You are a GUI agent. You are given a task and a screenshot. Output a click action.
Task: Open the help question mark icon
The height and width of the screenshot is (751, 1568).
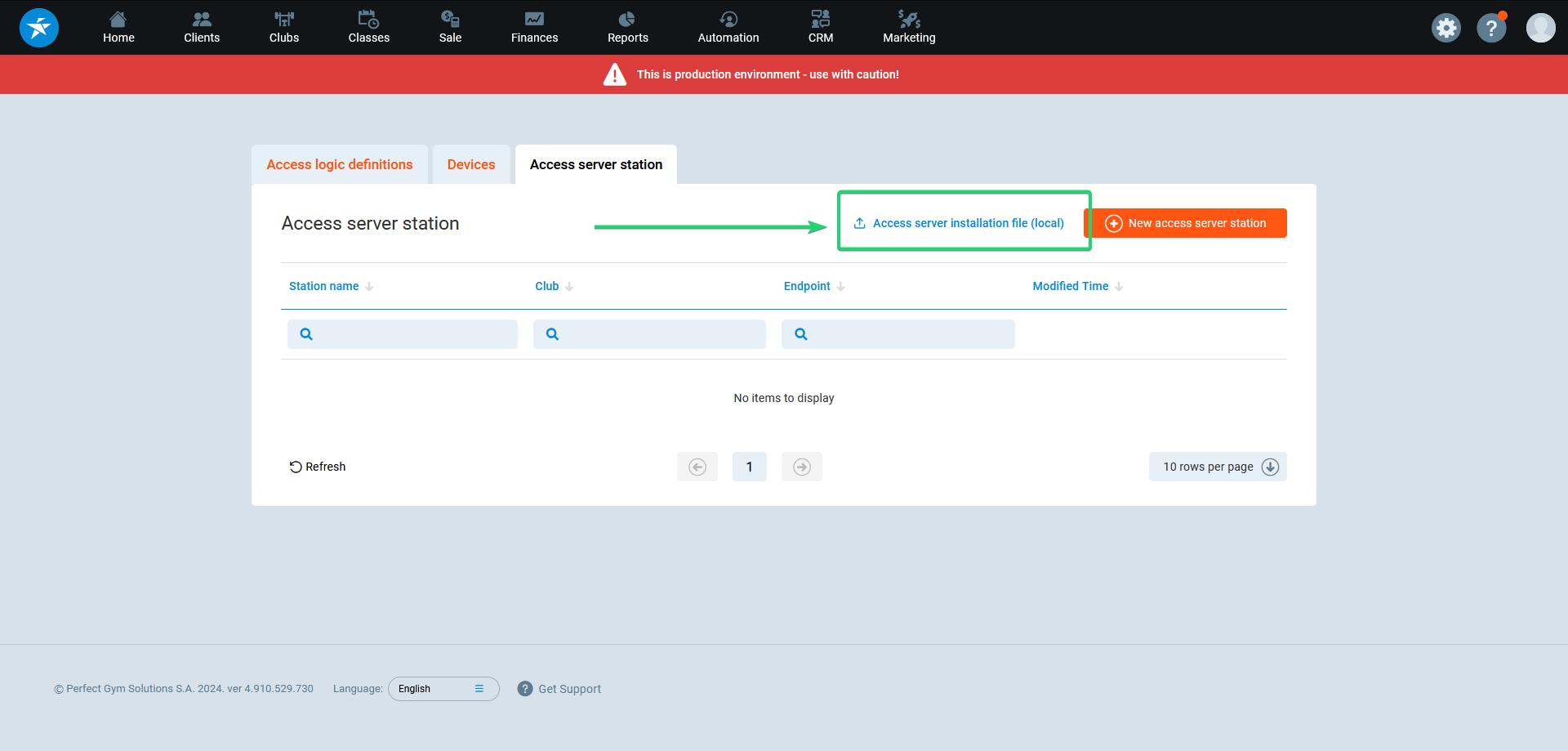1490,28
